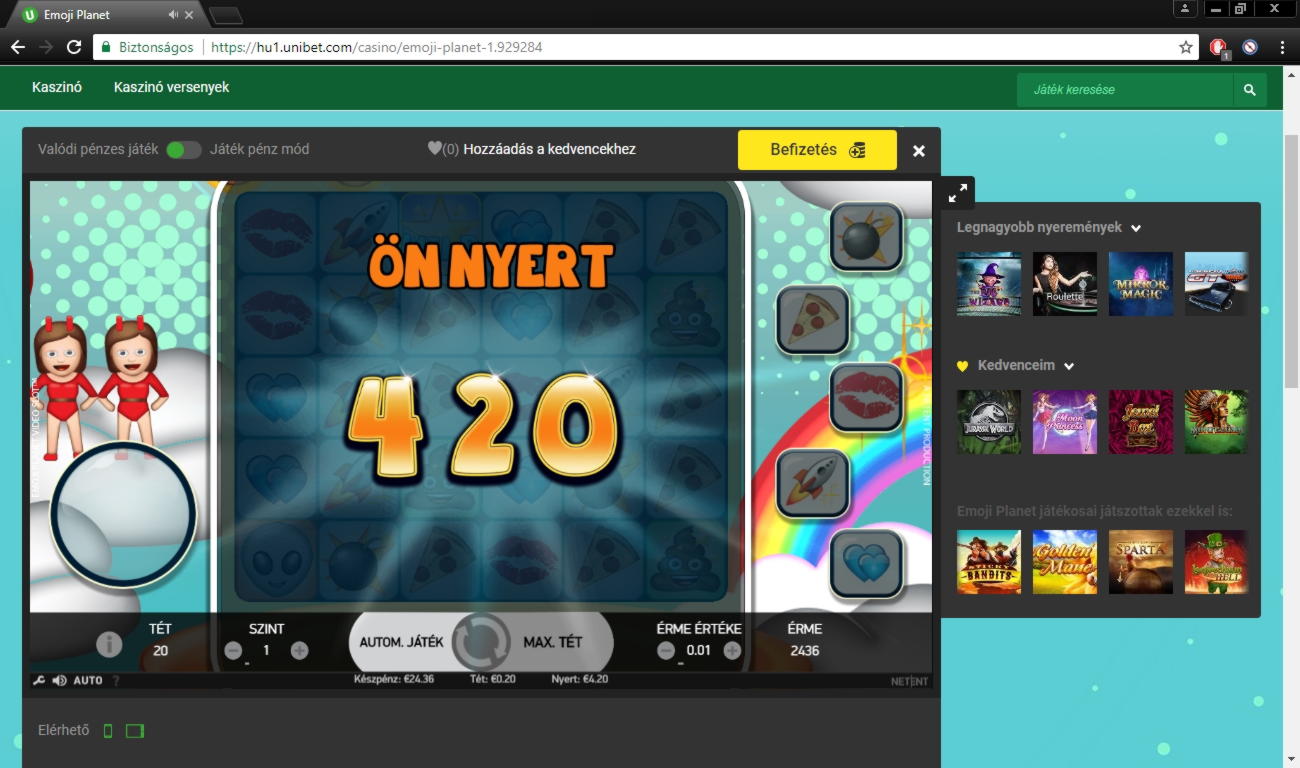1300x768 pixels.
Task: Open the Sticky Bandits thumbnail
Action: [x=989, y=562]
